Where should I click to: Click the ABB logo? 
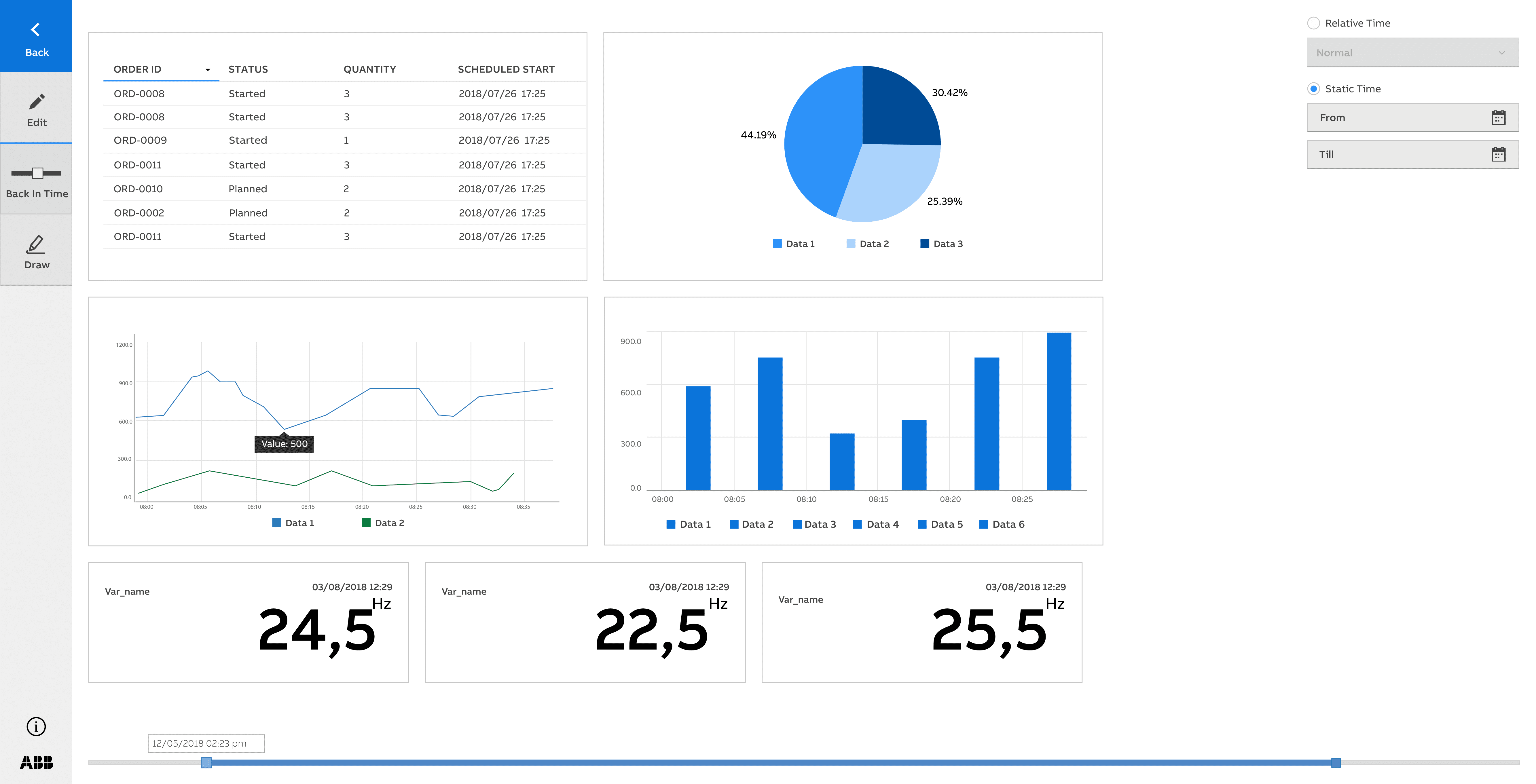click(x=36, y=762)
